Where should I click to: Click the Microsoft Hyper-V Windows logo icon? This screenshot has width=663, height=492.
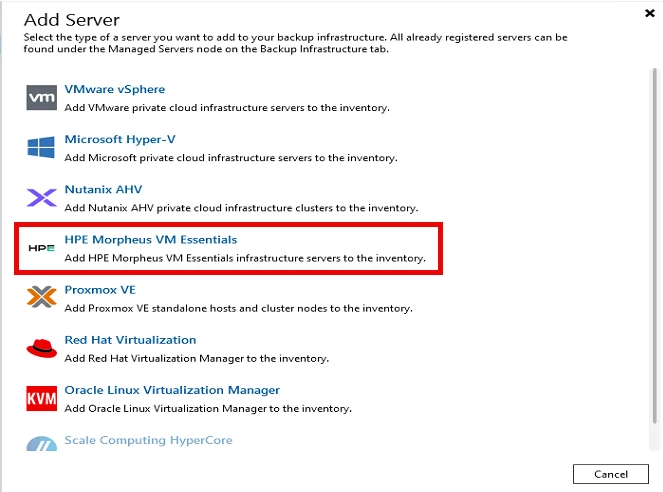tap(41, 147)
